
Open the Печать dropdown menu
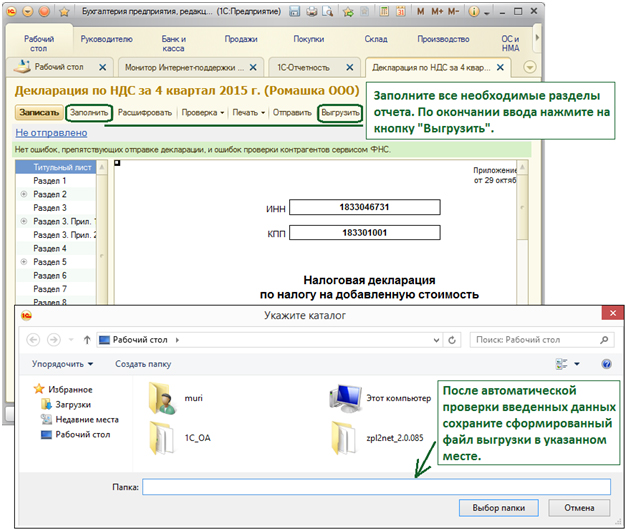click(x=248, y=113)
